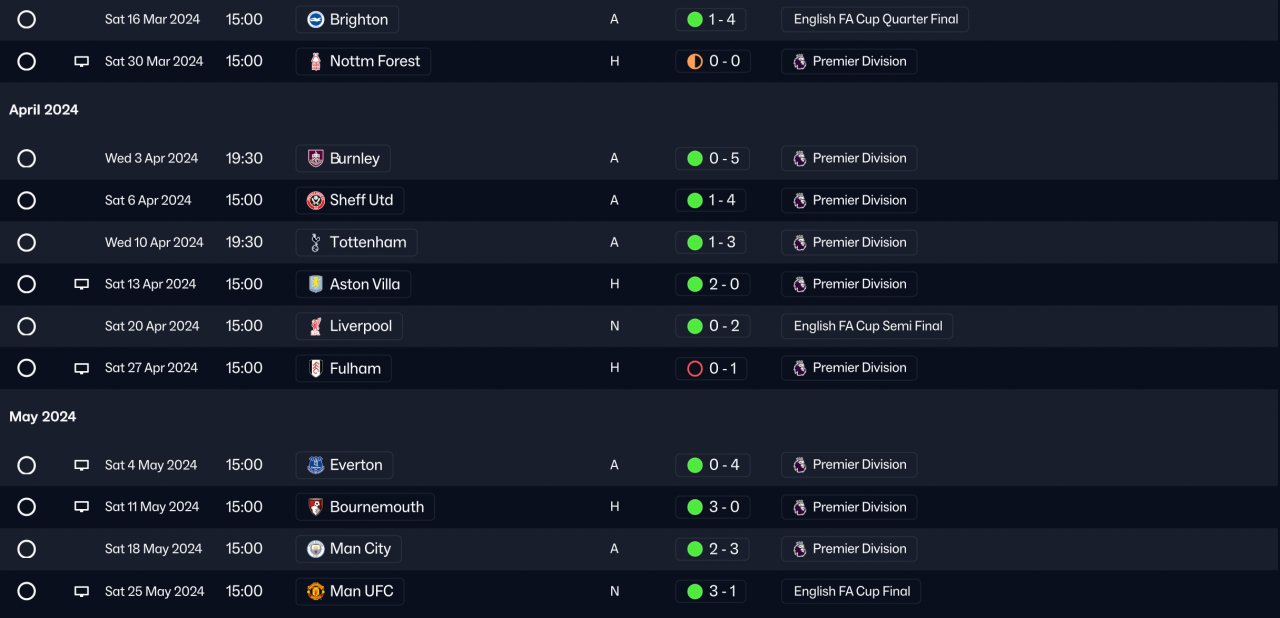The height and width of the screenshot is (618, 1280).
Task: Click the Aston Villa crest icon
Action: click(x=316, y=284)
